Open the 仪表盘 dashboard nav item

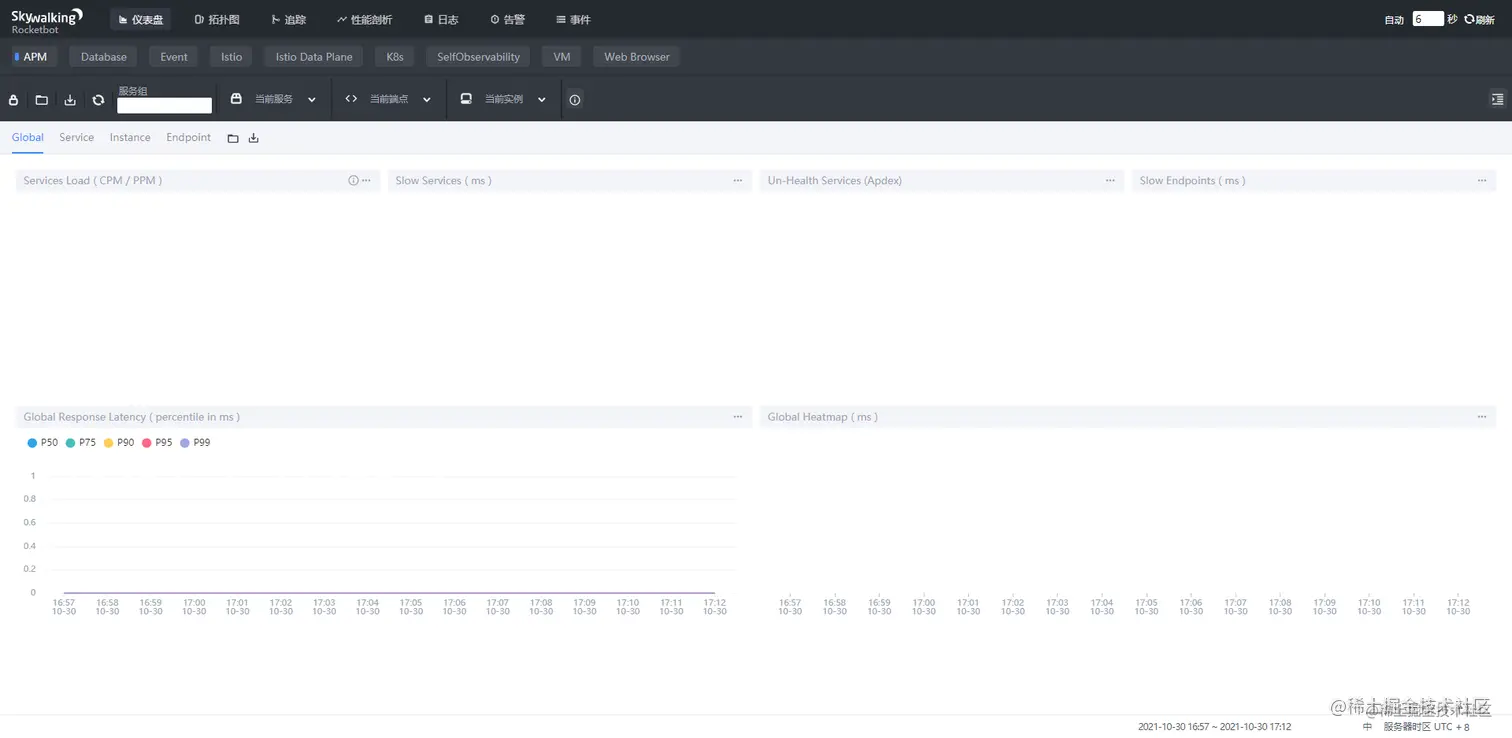pyautogui.click(x=140, y=20)
